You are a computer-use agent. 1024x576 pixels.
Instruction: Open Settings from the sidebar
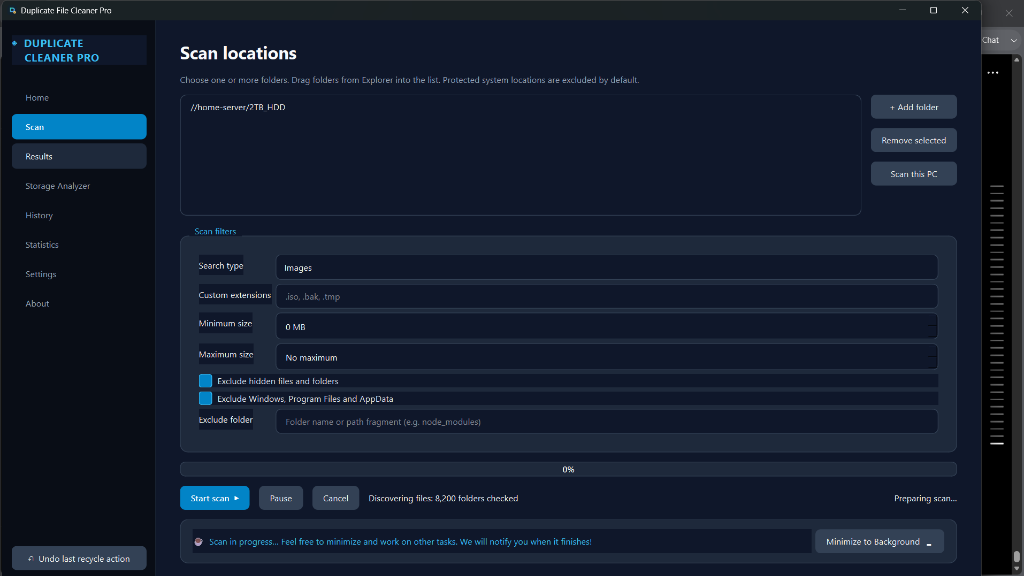tap(79, 274)
